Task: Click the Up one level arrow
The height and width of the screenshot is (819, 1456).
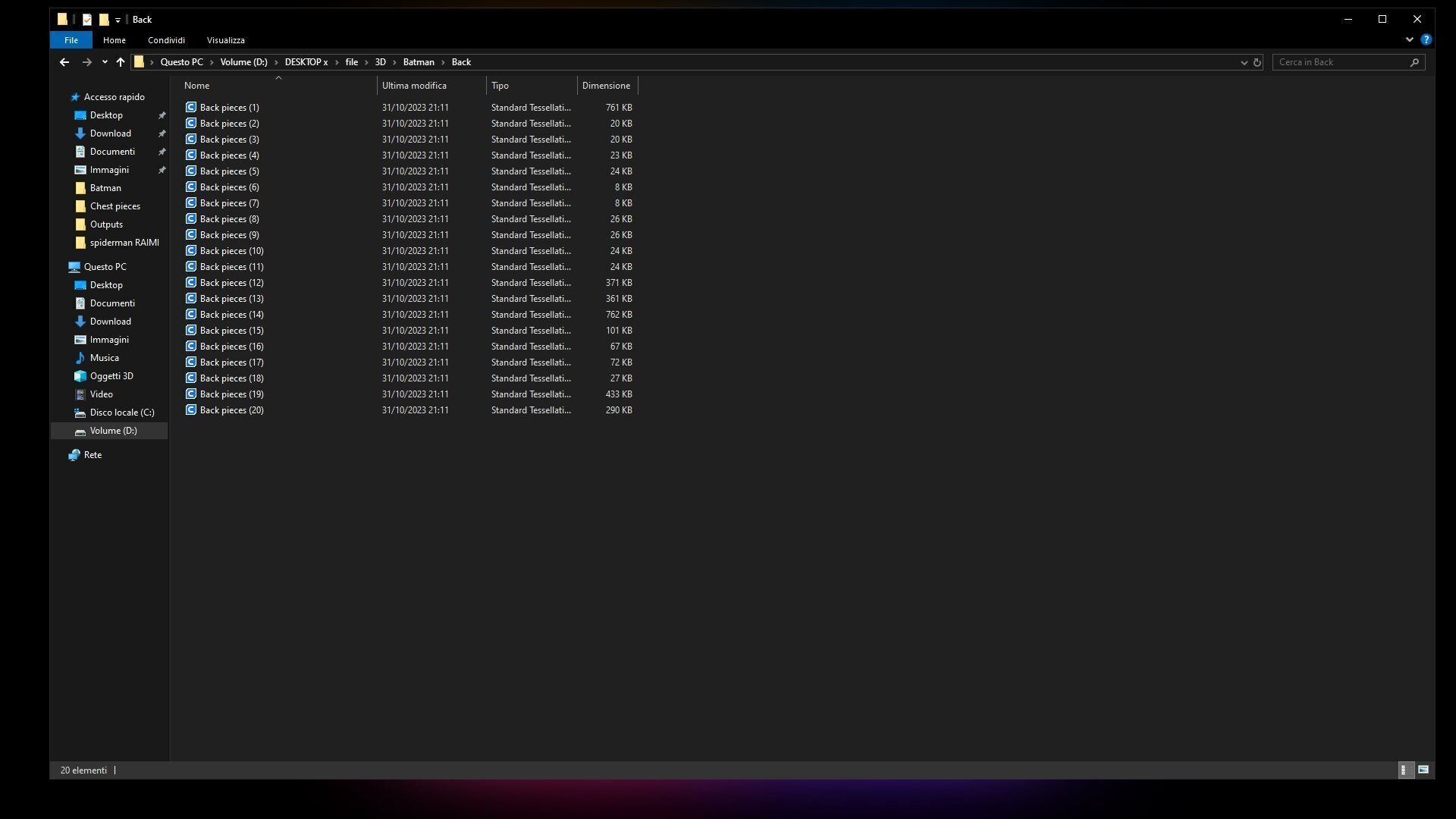Action: [x=121, y=62]
